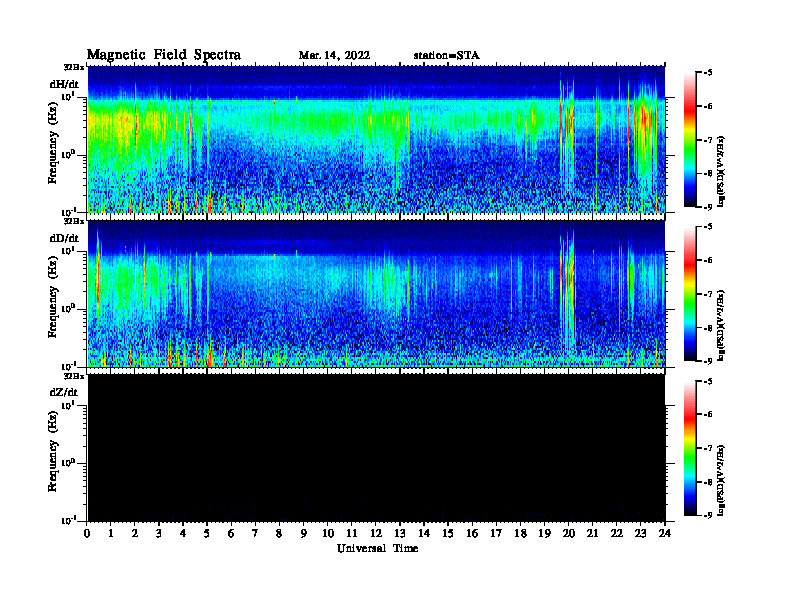Click the -6 value on dZ/dt color bar
This screenshot has height=612, width=792.
(707, 415)
